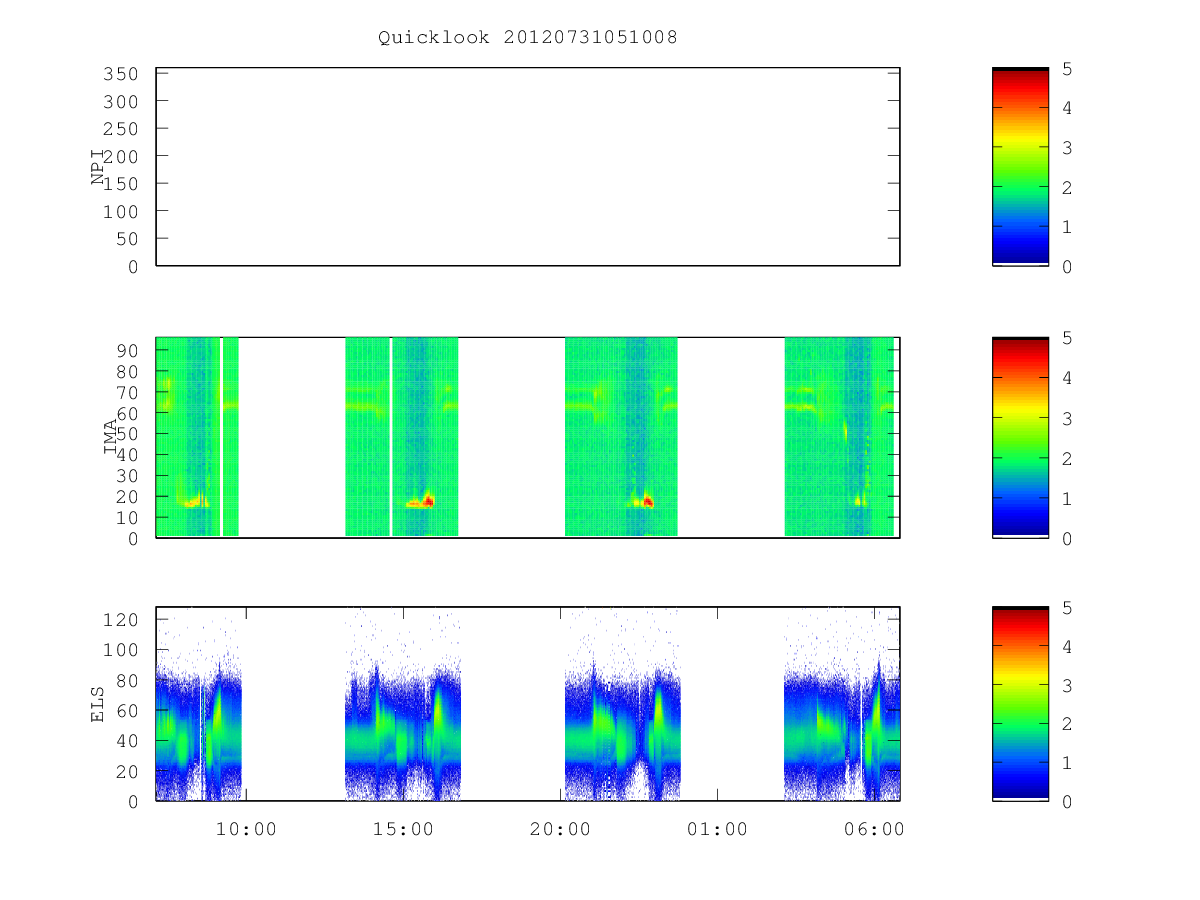This screenshot has width=1200, height=900.
Task: Click the 20:00 time axis label
Action: click(560, 830)
